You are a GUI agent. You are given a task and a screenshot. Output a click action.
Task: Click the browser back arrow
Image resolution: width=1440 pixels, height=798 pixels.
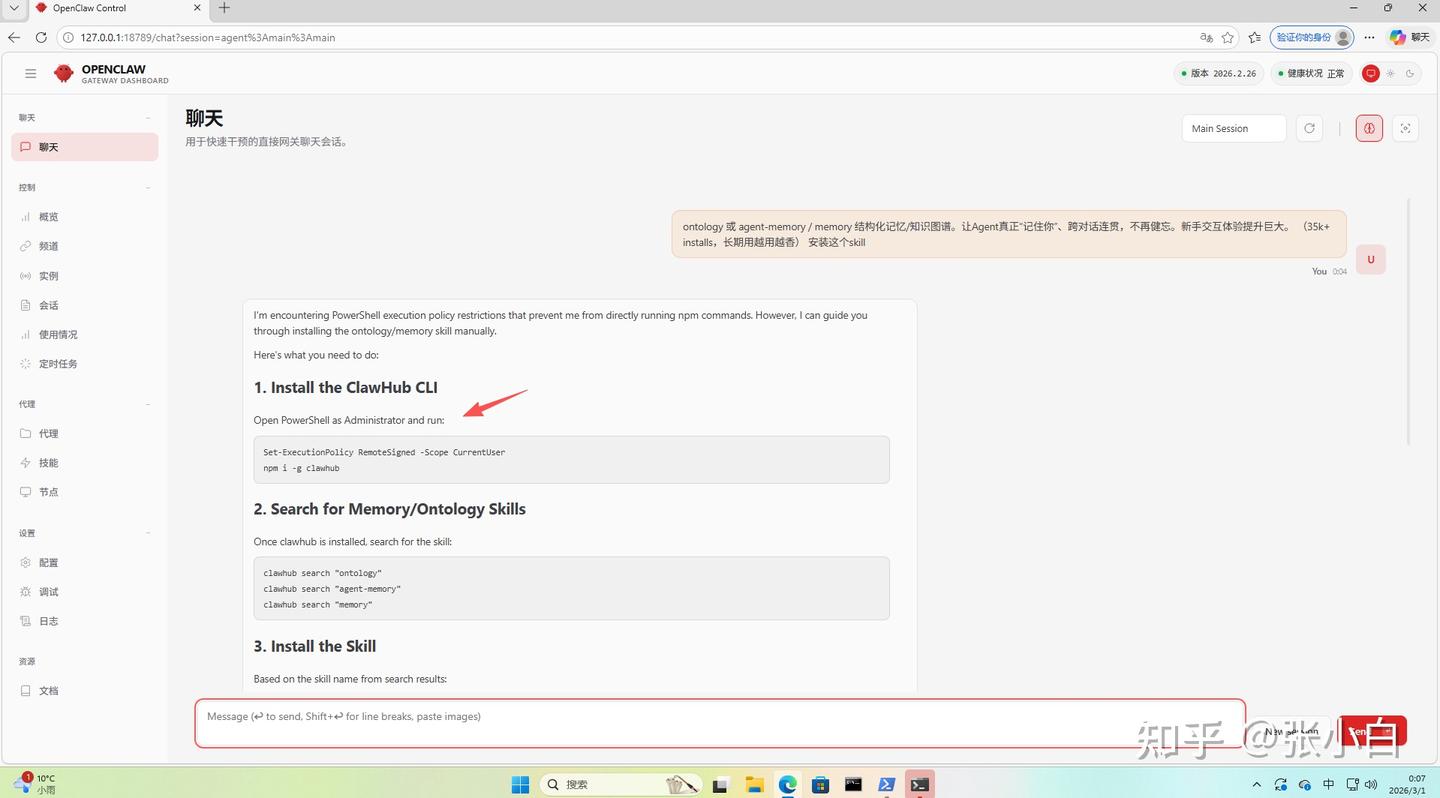click(14, 37)
